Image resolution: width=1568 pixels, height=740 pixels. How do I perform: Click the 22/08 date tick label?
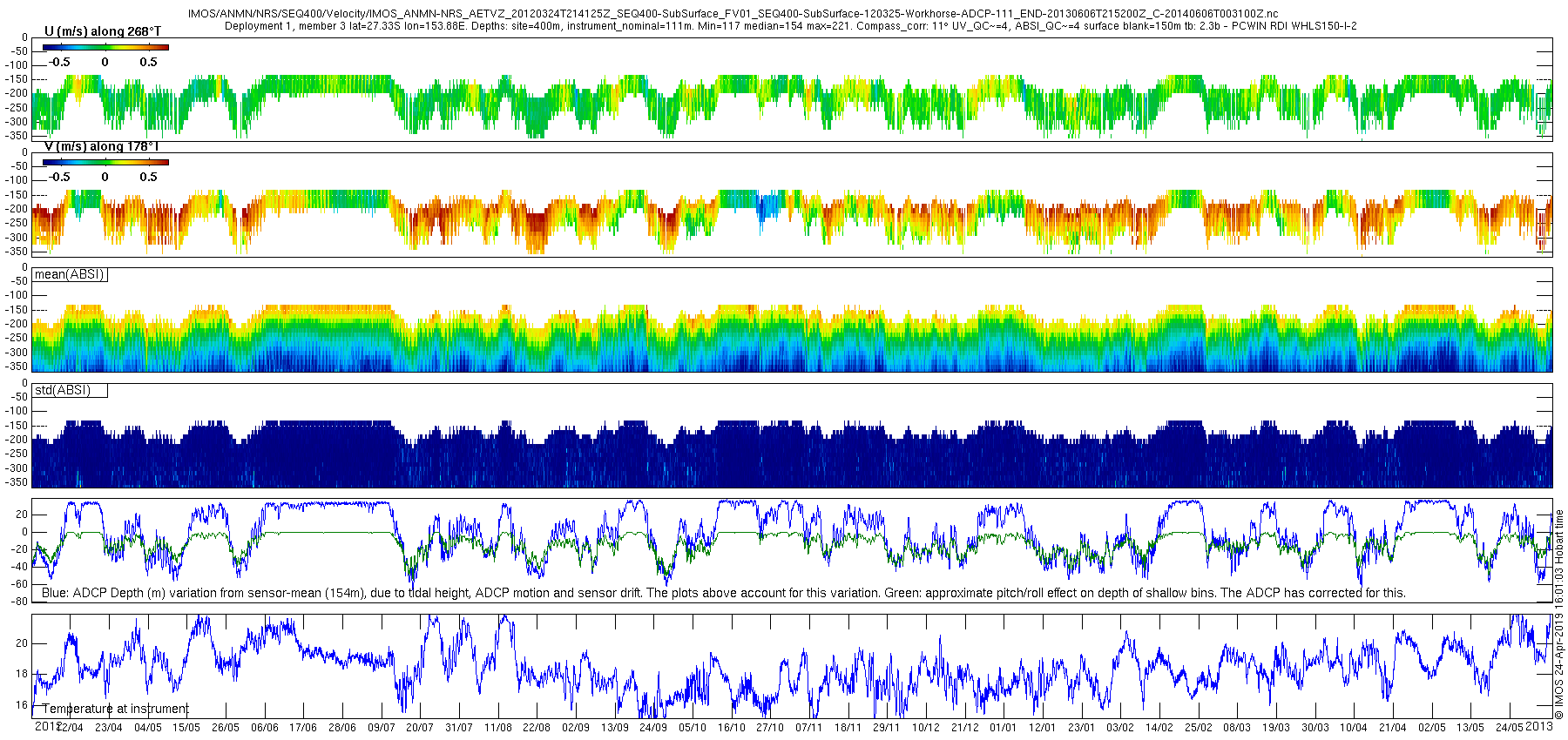click(537, 728)
